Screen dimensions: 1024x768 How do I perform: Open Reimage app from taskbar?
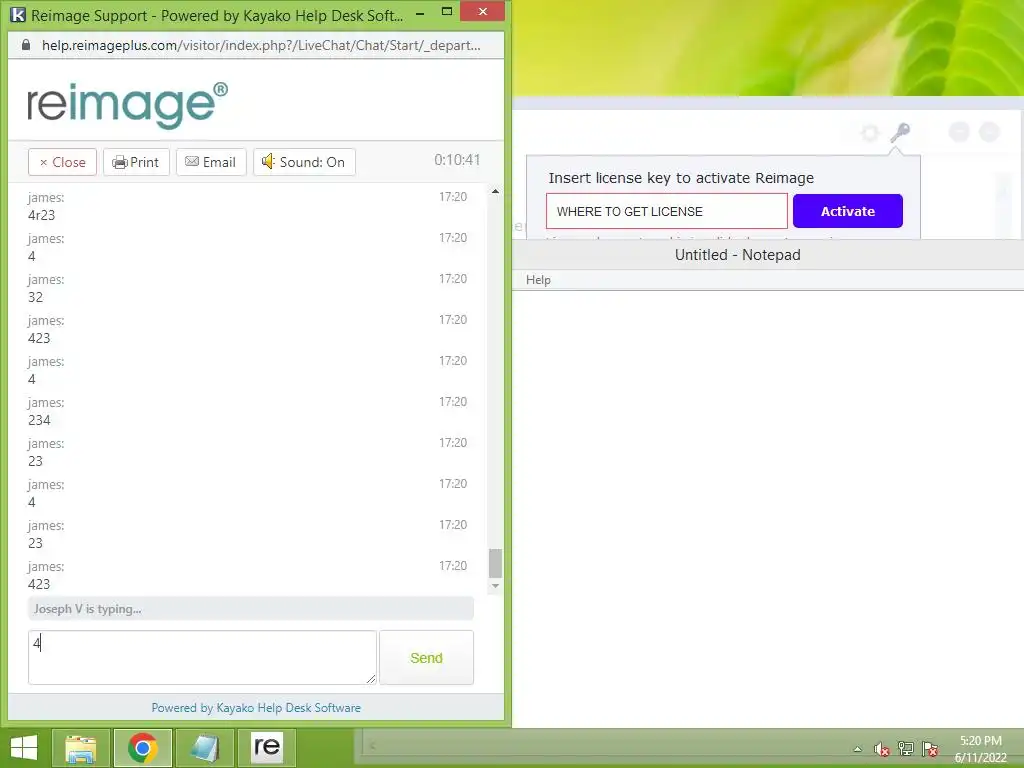[267, 748]
